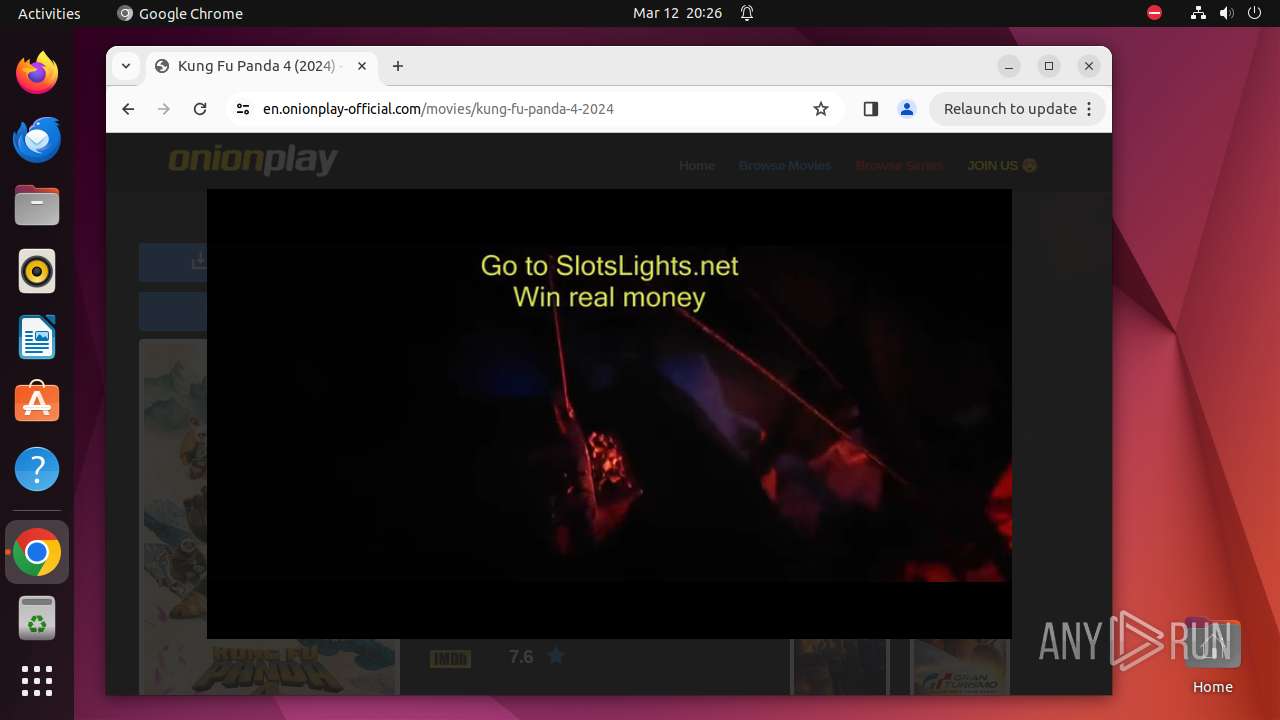Go forward in Chrome history
This screenshot has width=1280, height=720.
click(164, 109)
